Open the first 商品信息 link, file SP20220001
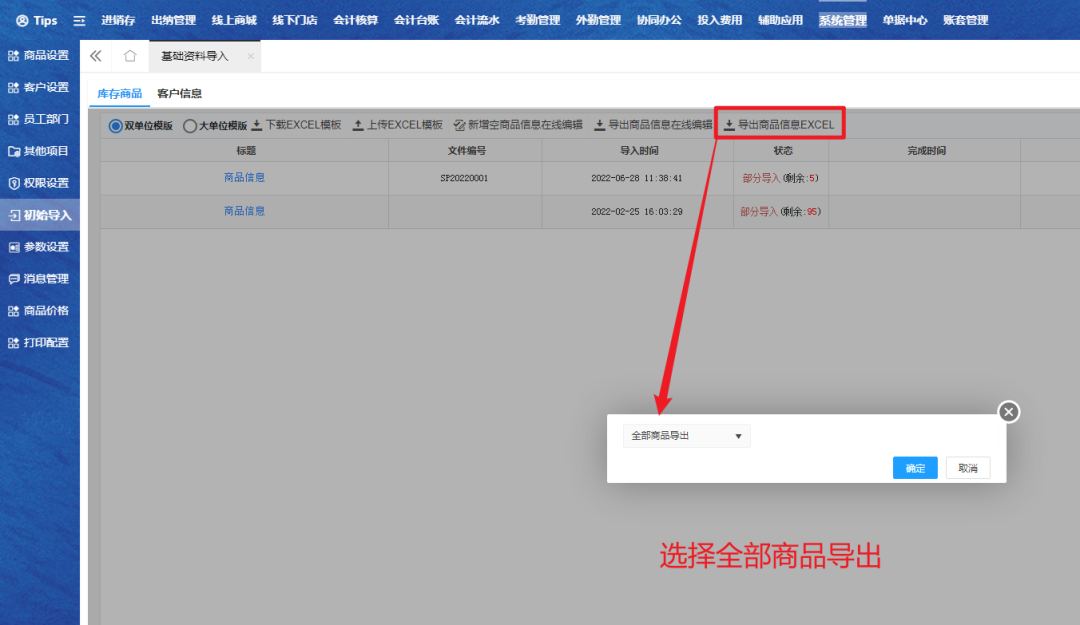 coord(245,178)
